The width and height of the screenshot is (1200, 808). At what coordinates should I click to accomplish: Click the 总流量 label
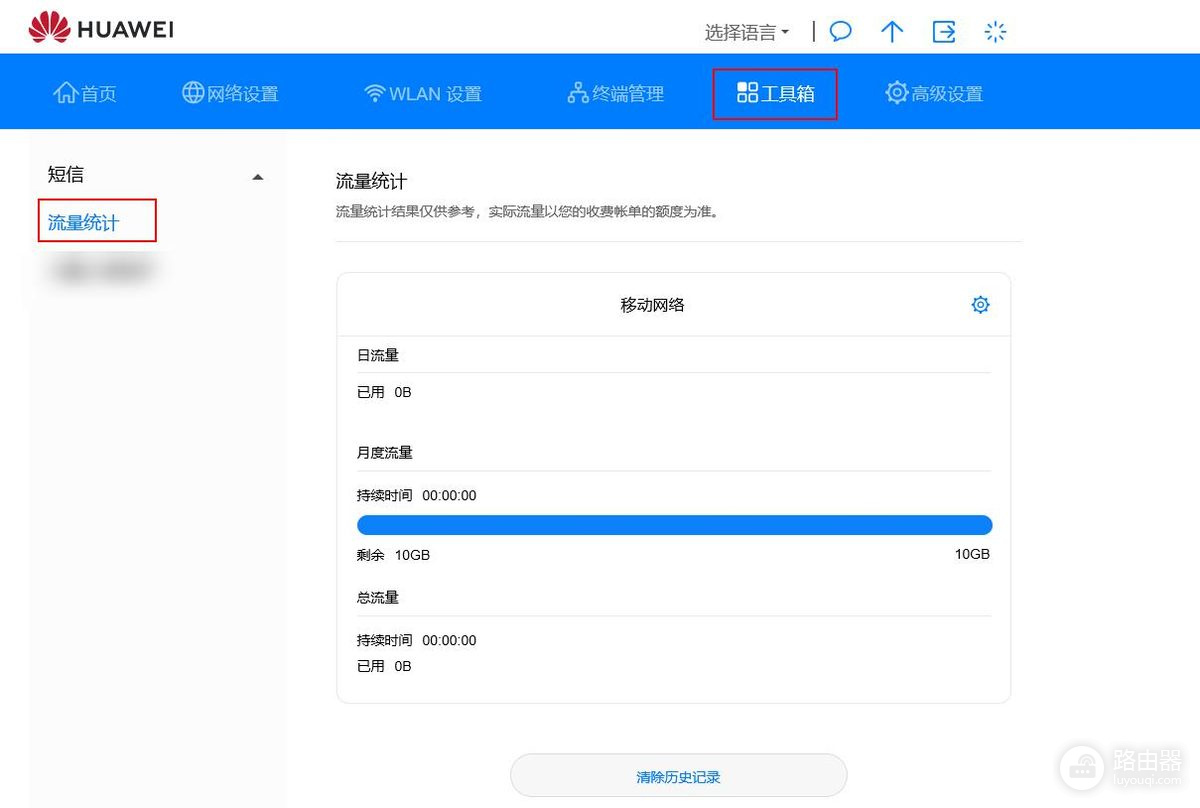(378, 597)
